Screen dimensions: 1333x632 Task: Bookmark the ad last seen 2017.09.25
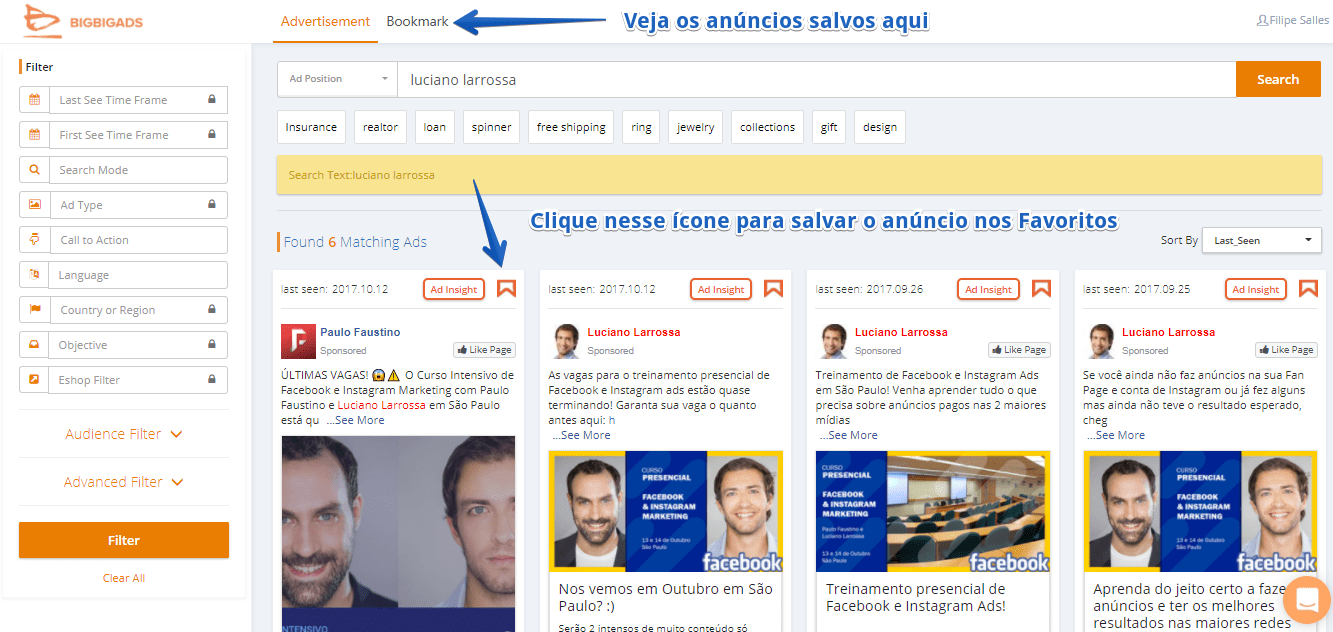1308,289
